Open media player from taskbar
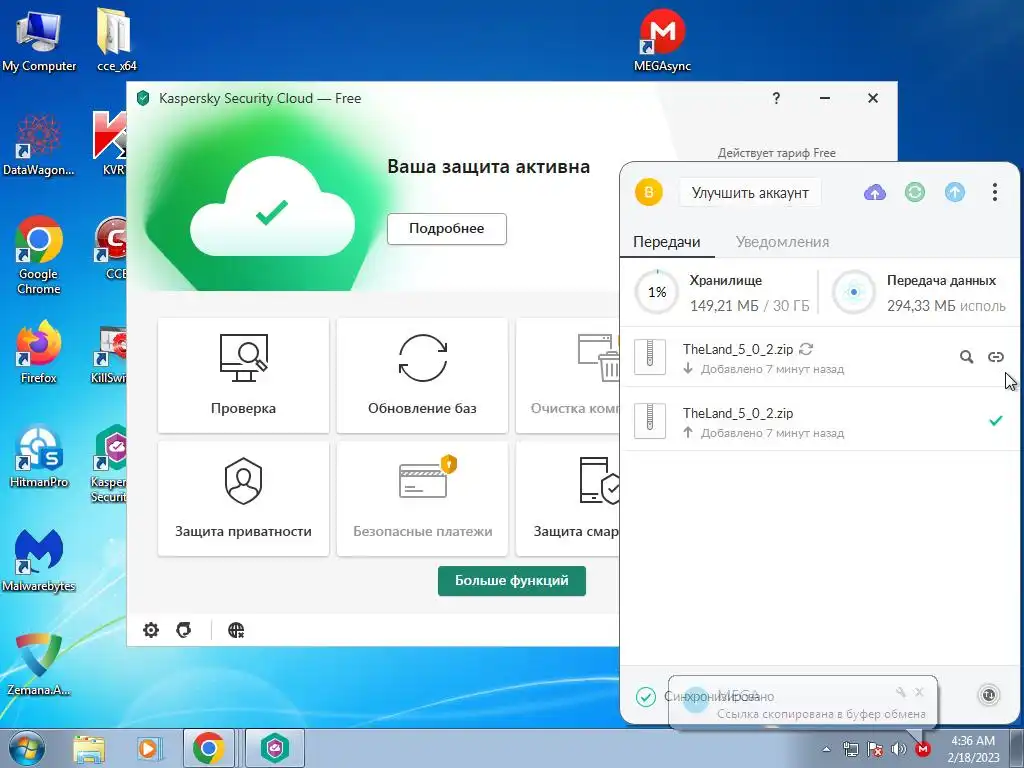The image size is (1024, 768). pos(148,748)
